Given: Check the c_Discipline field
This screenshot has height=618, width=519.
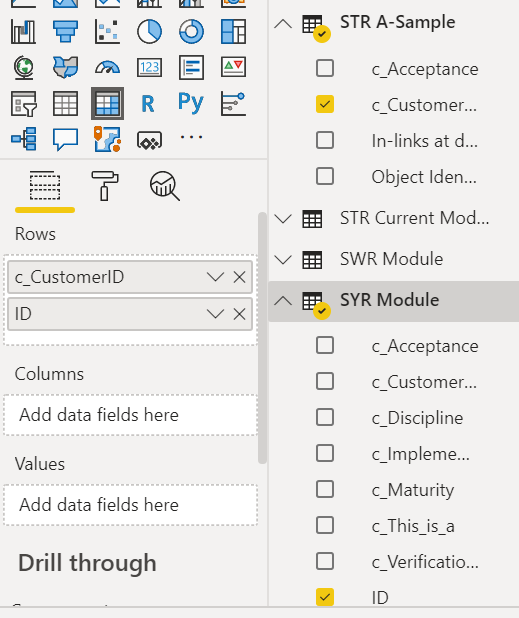Looking at the screenshot, I should [x=325, y=417].
